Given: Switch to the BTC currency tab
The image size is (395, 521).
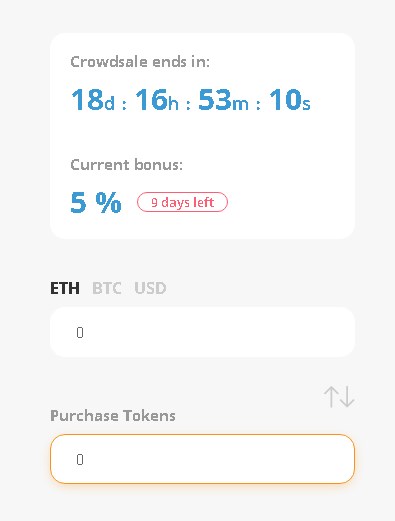Looking at the screenshot, I should pos(107,288).
